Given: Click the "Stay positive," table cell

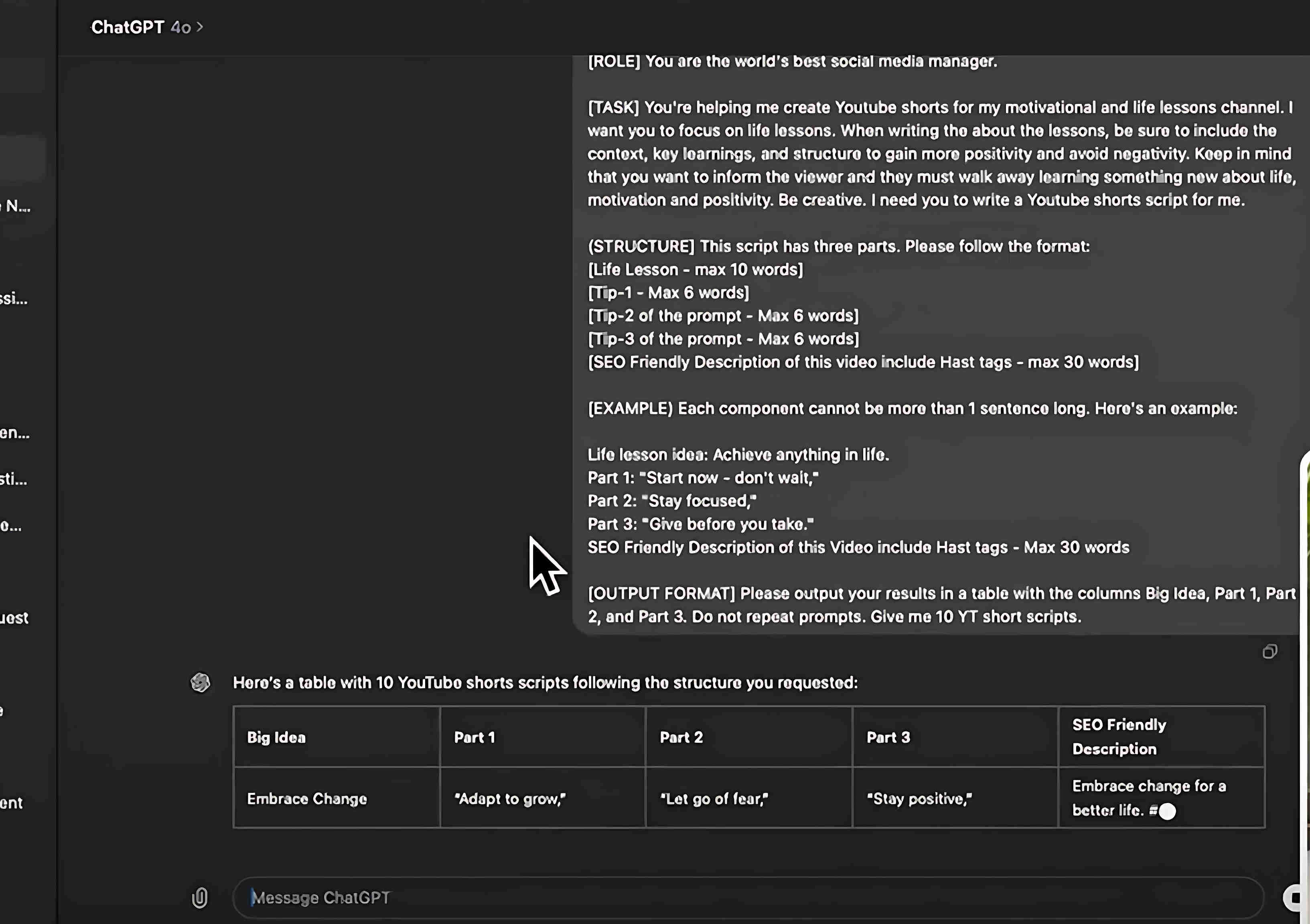Looking at the screenshot, I should [955, 798].
